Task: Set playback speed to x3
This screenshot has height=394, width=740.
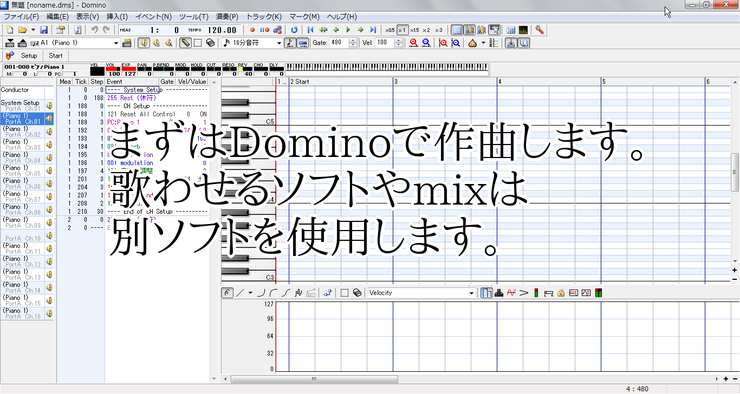Action: [x=439, y=30]
